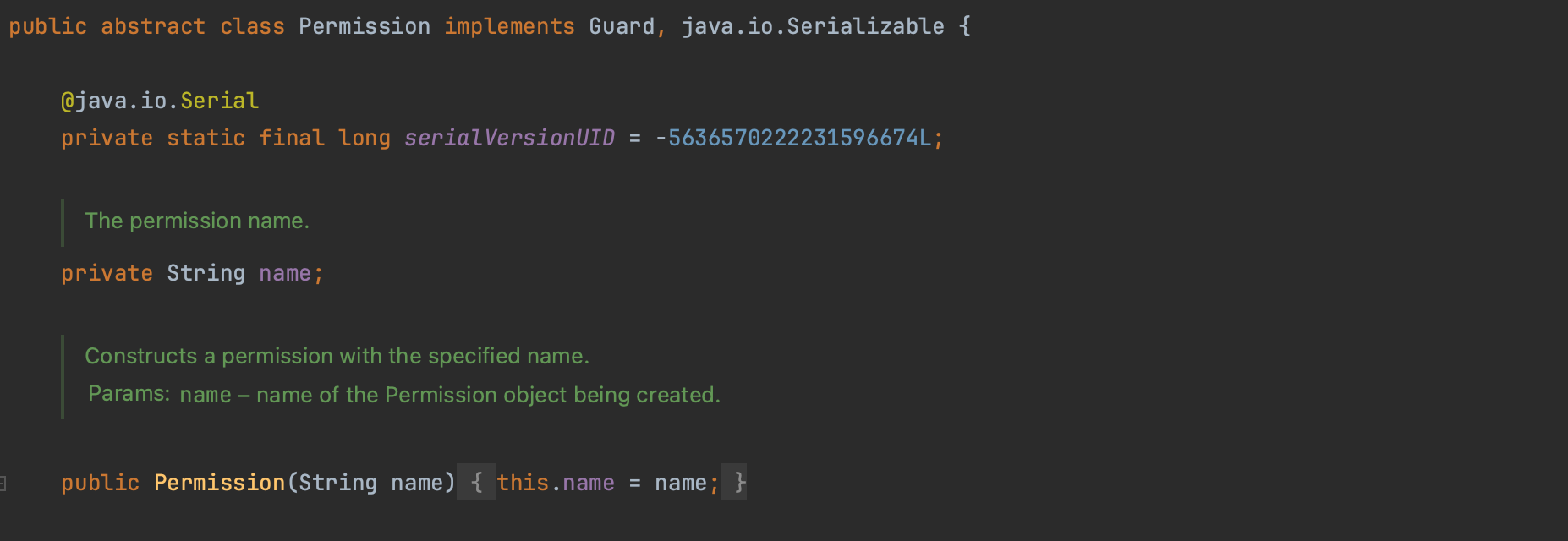This screenshot has height=541, width=1568.
Task: Click the rendered doc 'The permission name.'
Action: pos(197,221)
